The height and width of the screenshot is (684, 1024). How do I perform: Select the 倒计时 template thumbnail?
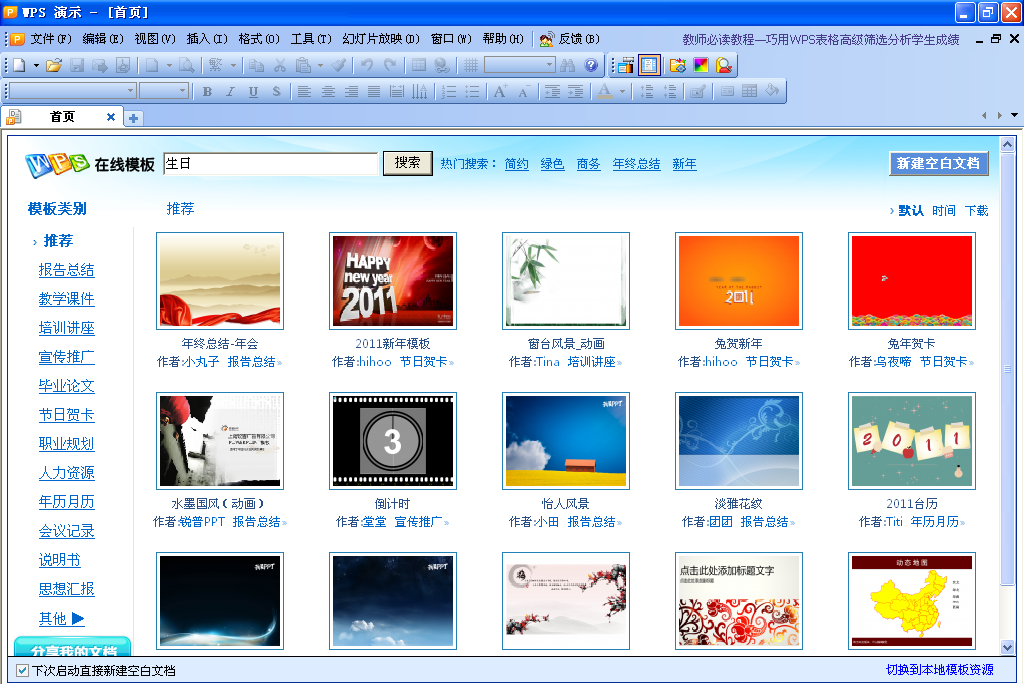(393, 441)
